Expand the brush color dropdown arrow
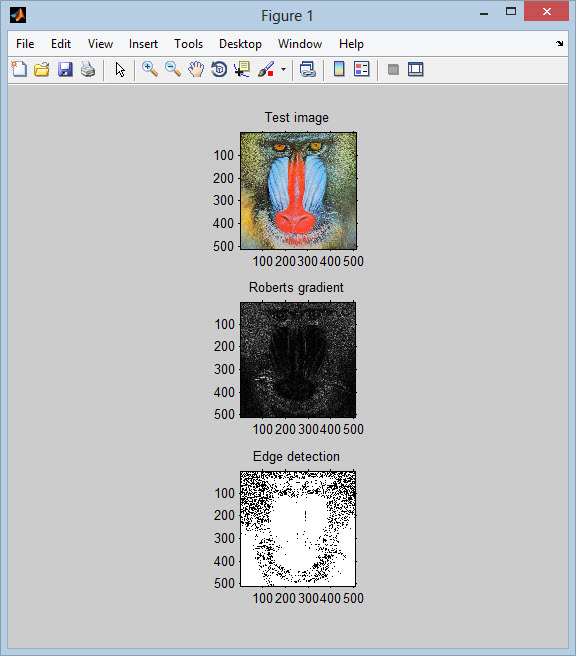The width and height of the screenshot is (576, 656). tap(283, 69)
